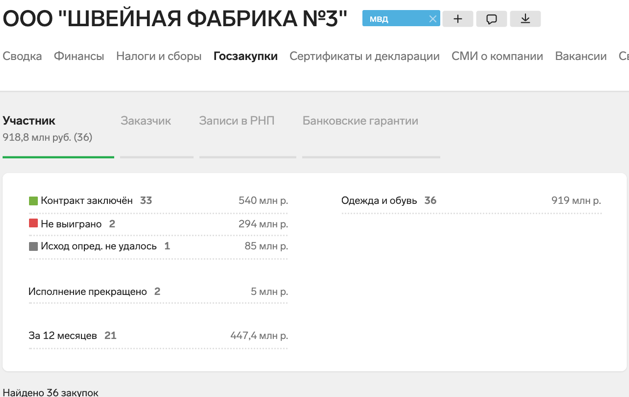The width and height of the screenshot is (629, 397).
Task: Filter by За 12 месяцев row
Action: click(158, 336)
